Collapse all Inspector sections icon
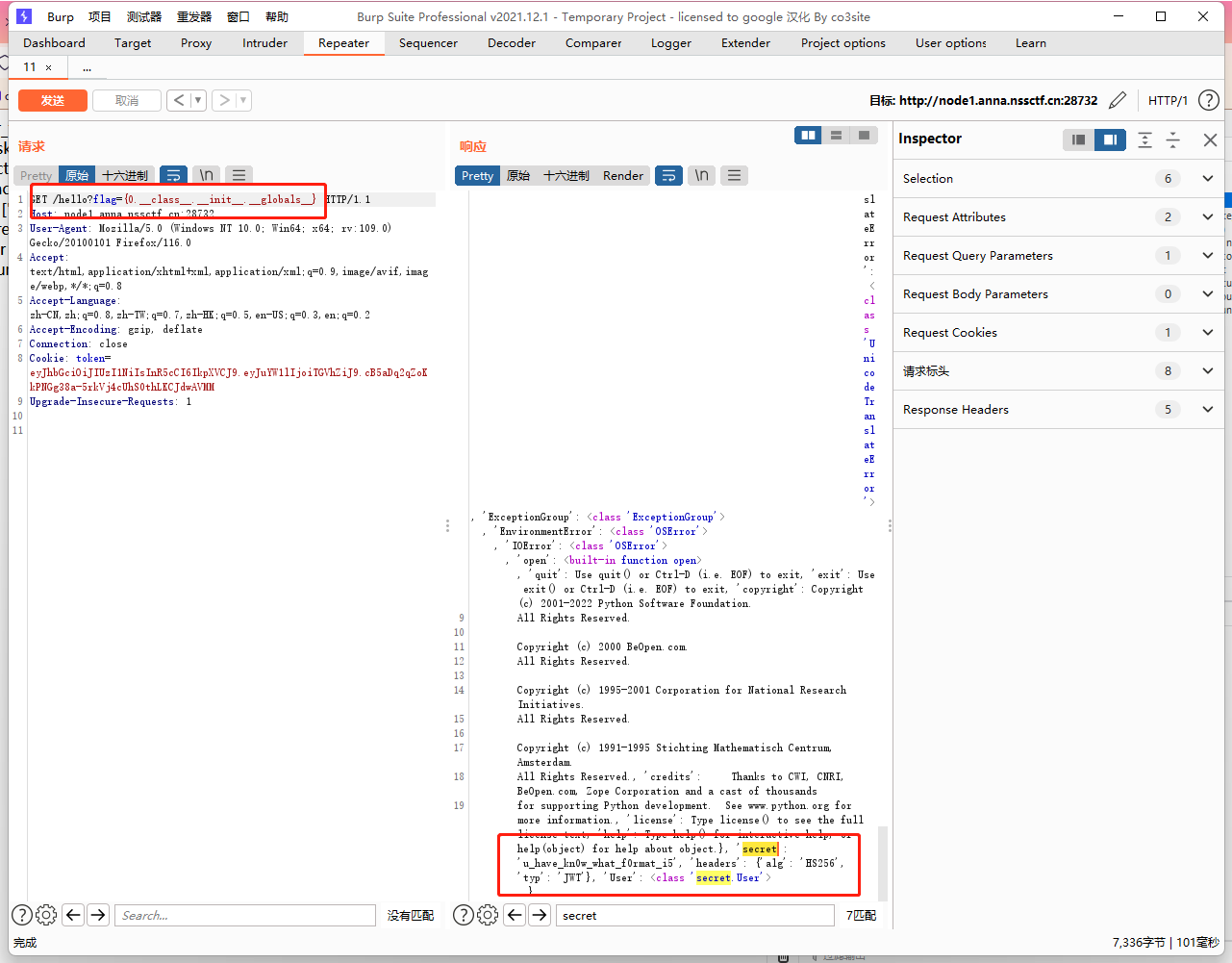 coord(1173,139)
